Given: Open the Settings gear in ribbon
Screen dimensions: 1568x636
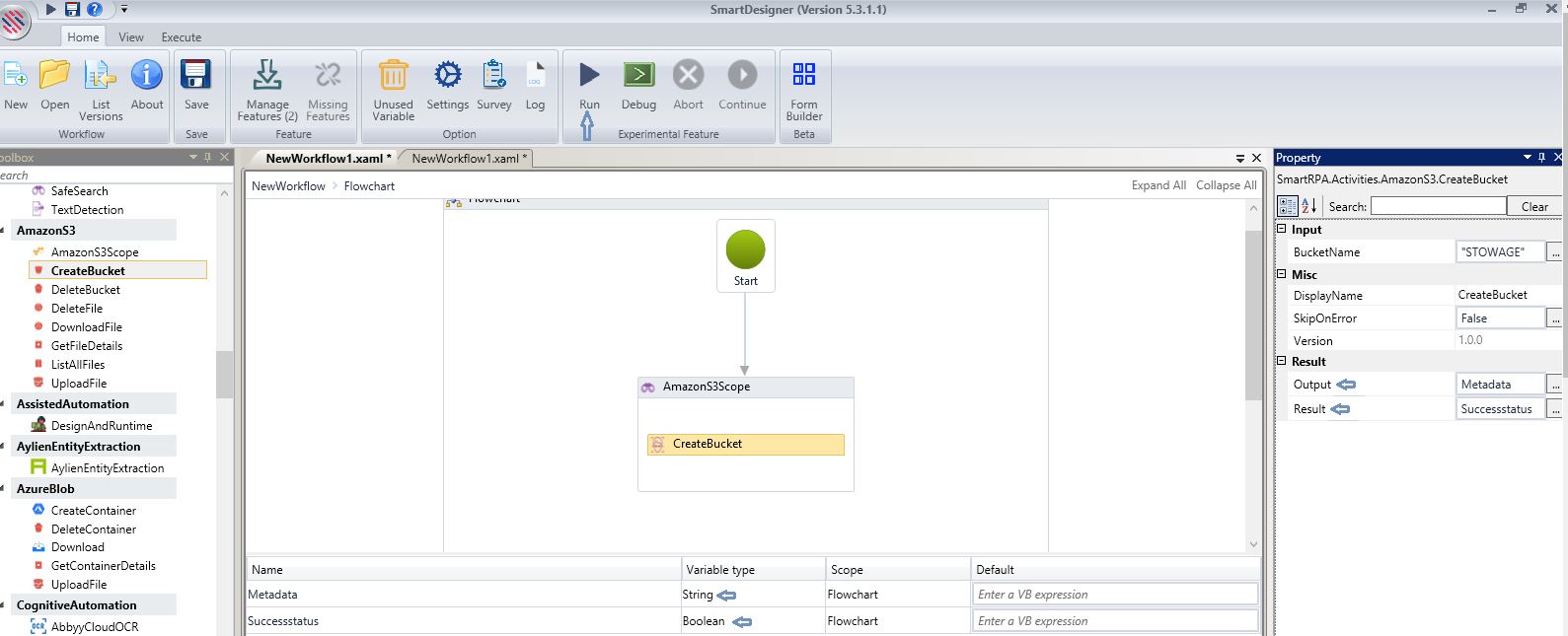Looking at the screenshot, I should (x=447, y=76).
